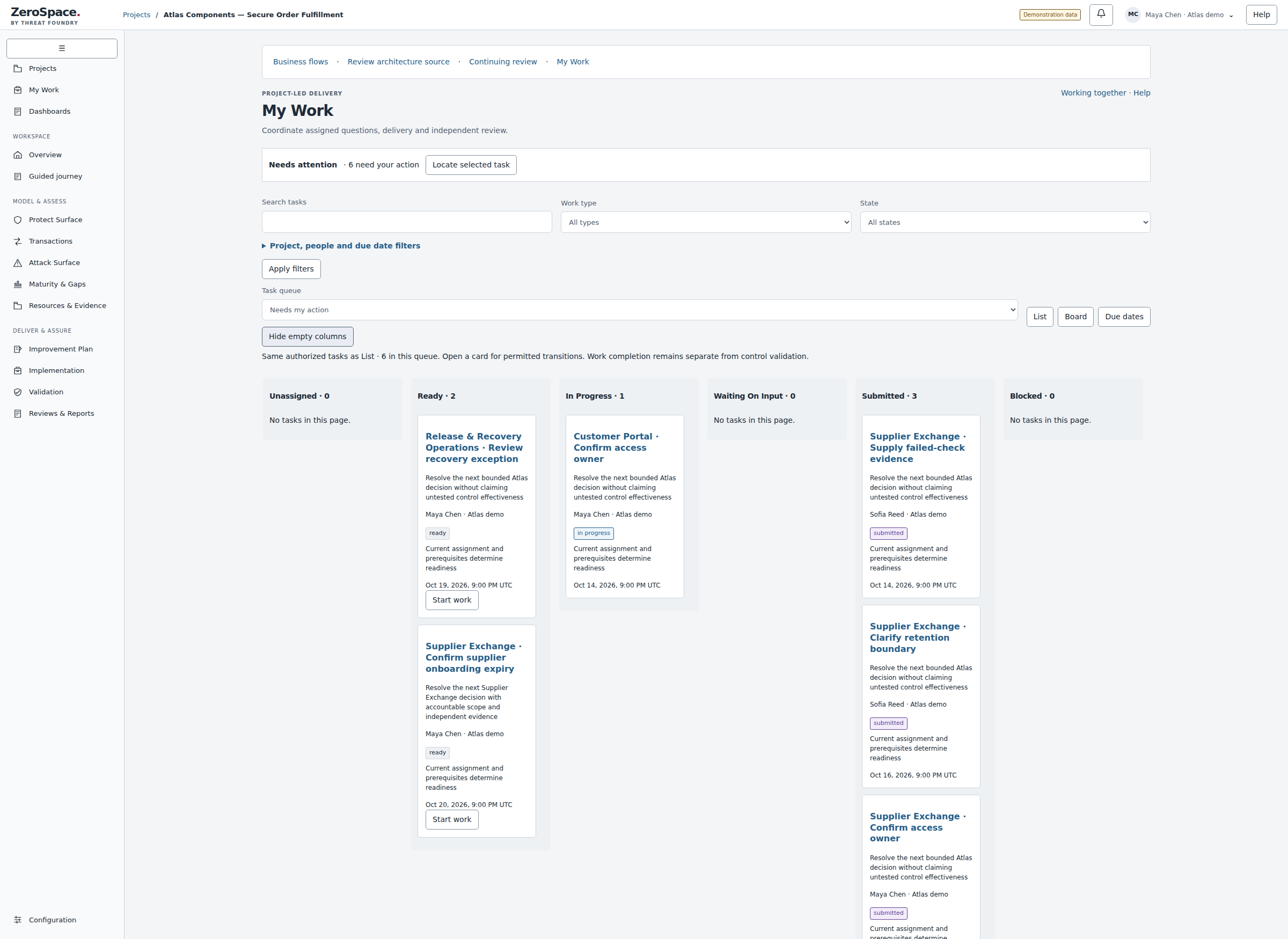Switch to List view

coord(1040,317)
